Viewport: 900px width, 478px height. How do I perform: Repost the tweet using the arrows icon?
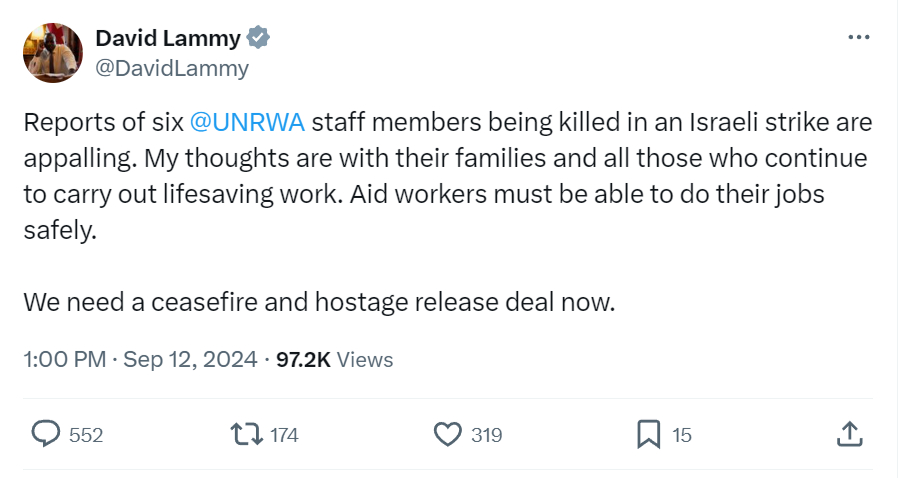246,434
